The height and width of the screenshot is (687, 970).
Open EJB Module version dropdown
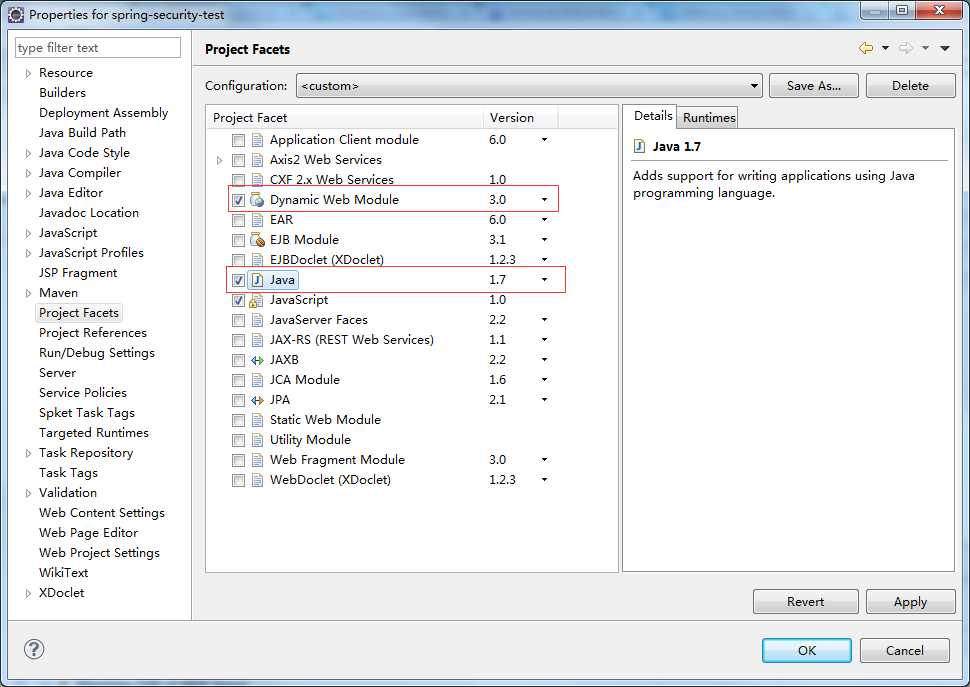coord(544,239)
